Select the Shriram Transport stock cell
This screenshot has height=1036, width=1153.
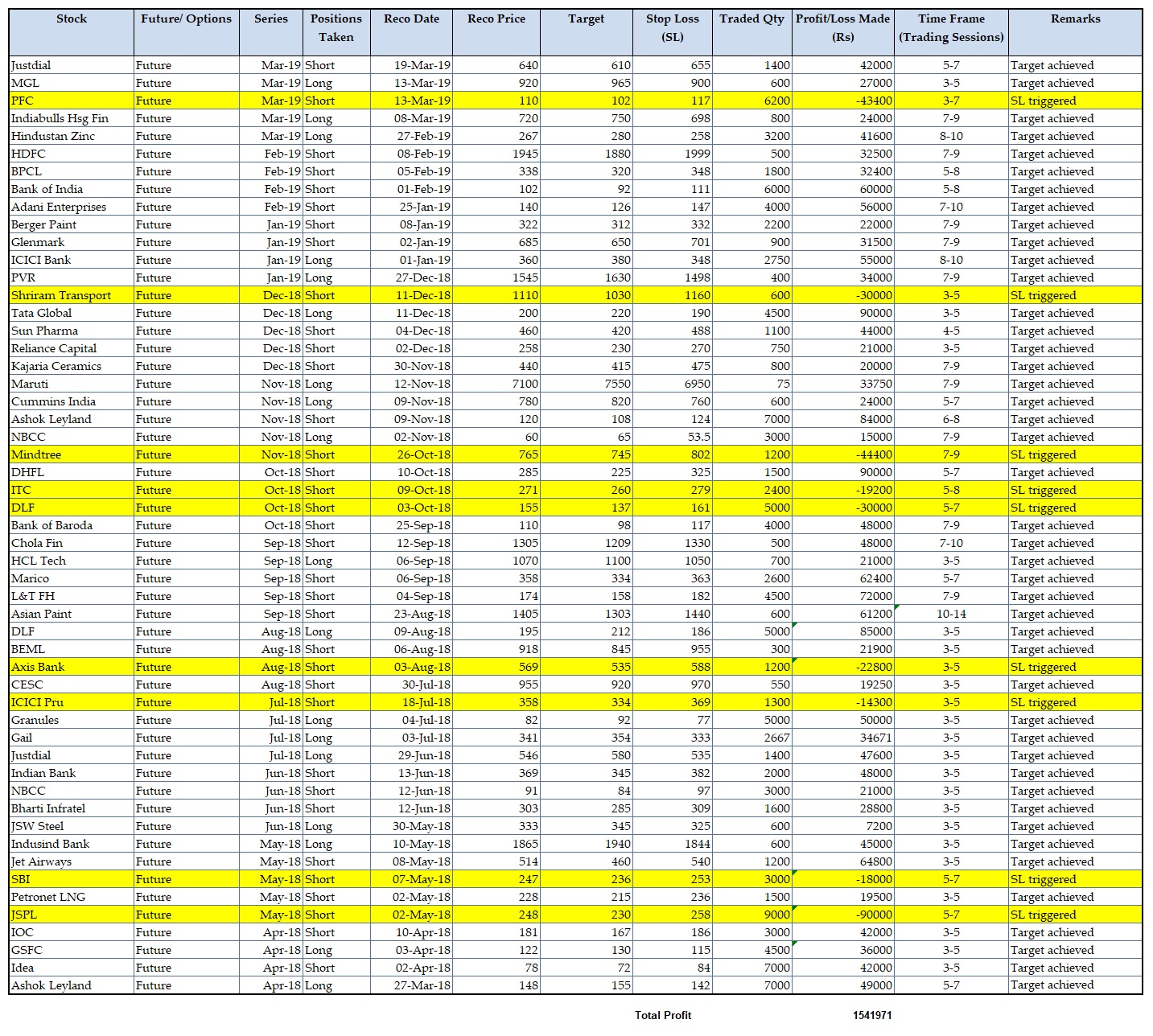point(72,295)
